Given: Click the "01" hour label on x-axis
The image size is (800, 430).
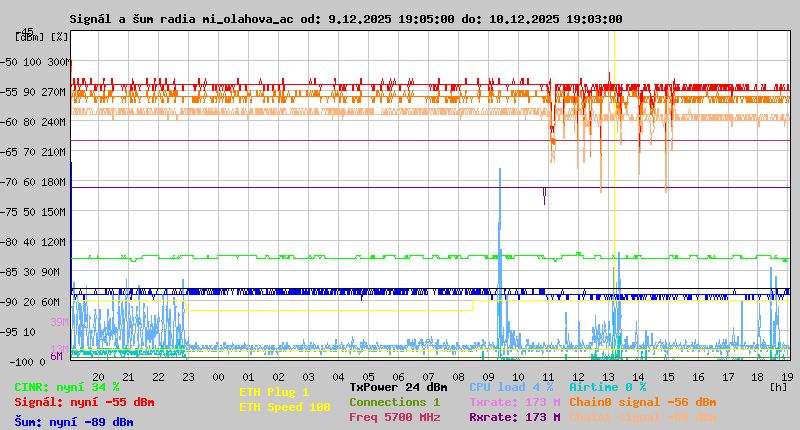Looking at the screenshot, I should click(248, 377).
